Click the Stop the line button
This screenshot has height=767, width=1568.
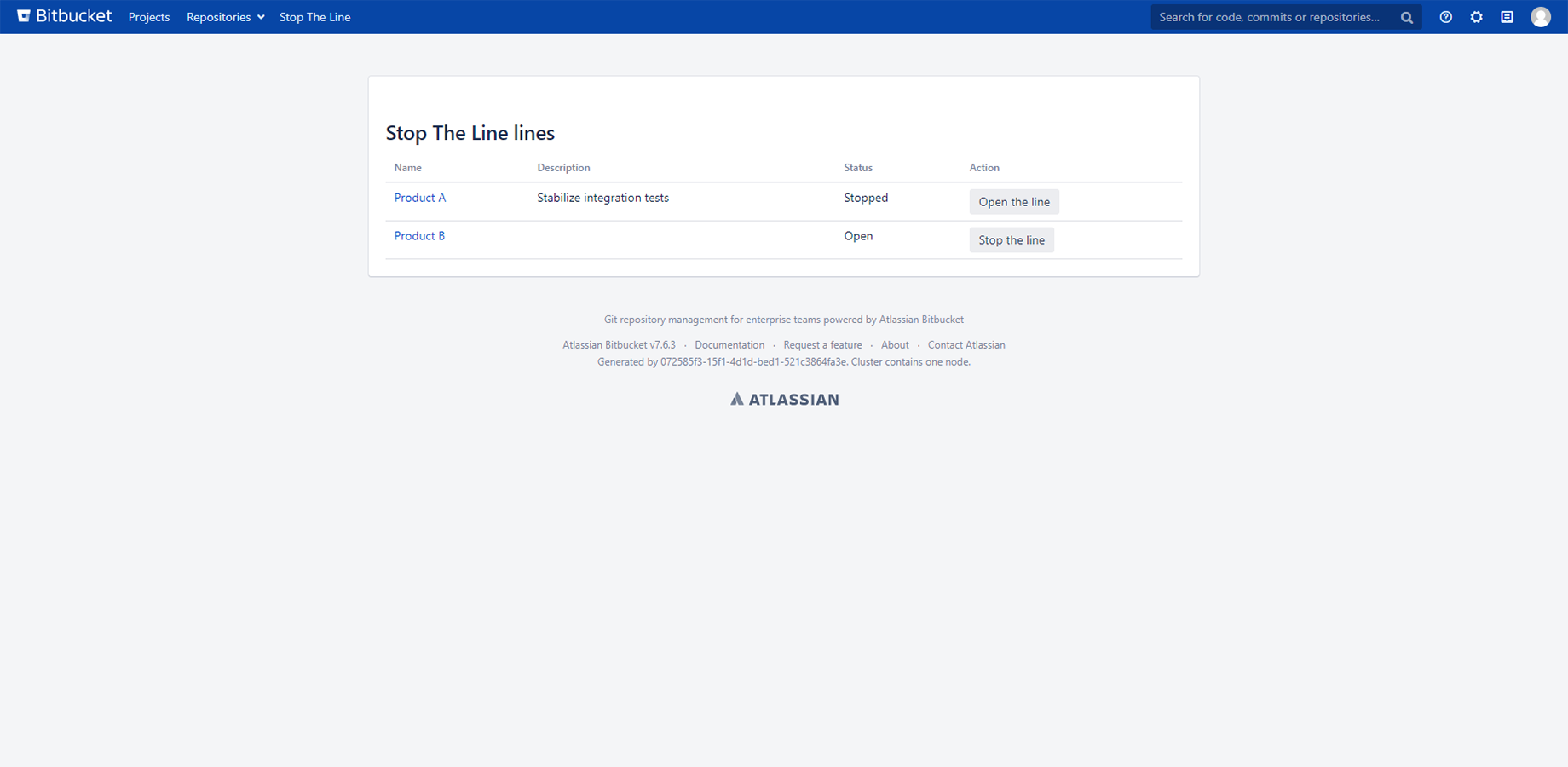tap(1012, 240)
